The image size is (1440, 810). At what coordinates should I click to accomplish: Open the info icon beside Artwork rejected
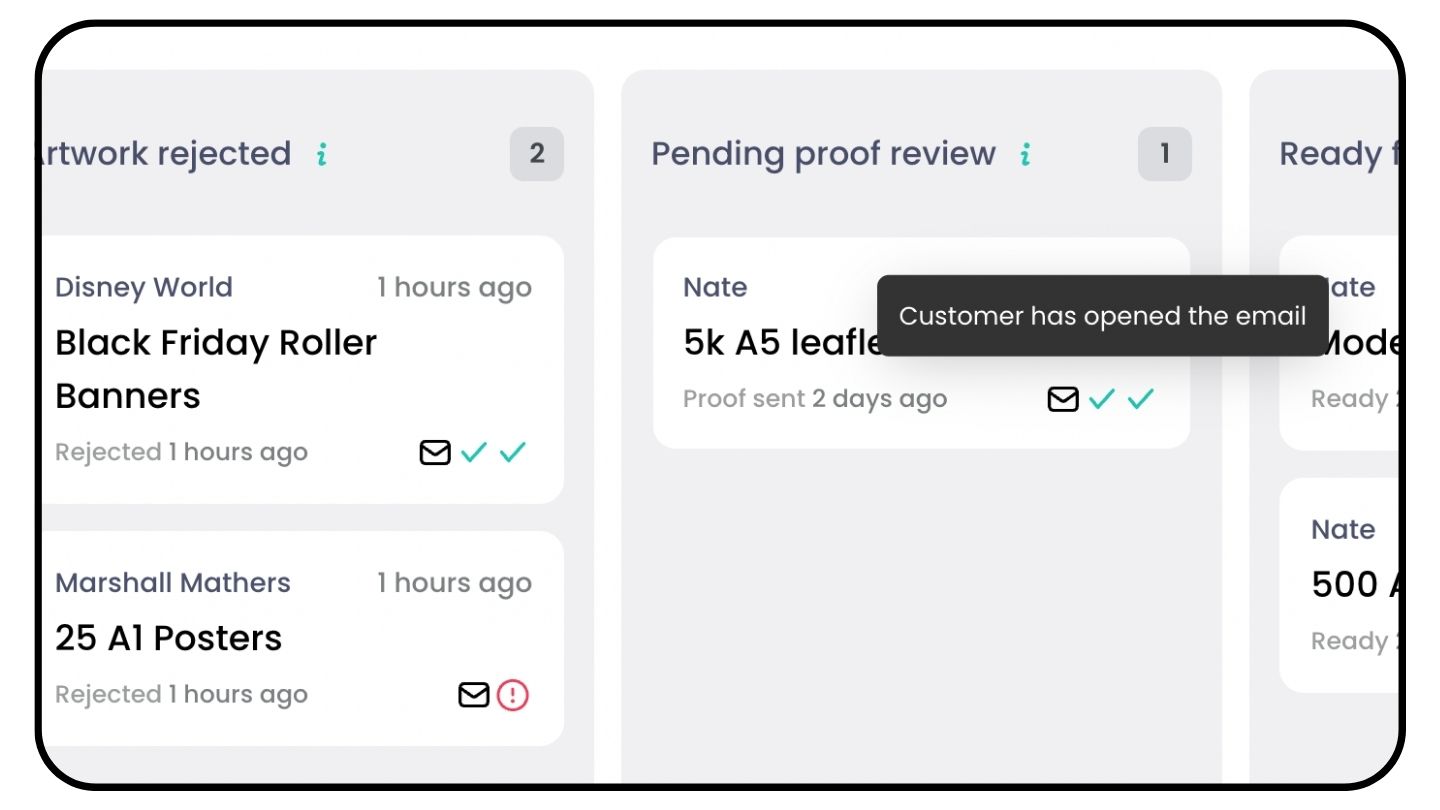coord(321,155)
